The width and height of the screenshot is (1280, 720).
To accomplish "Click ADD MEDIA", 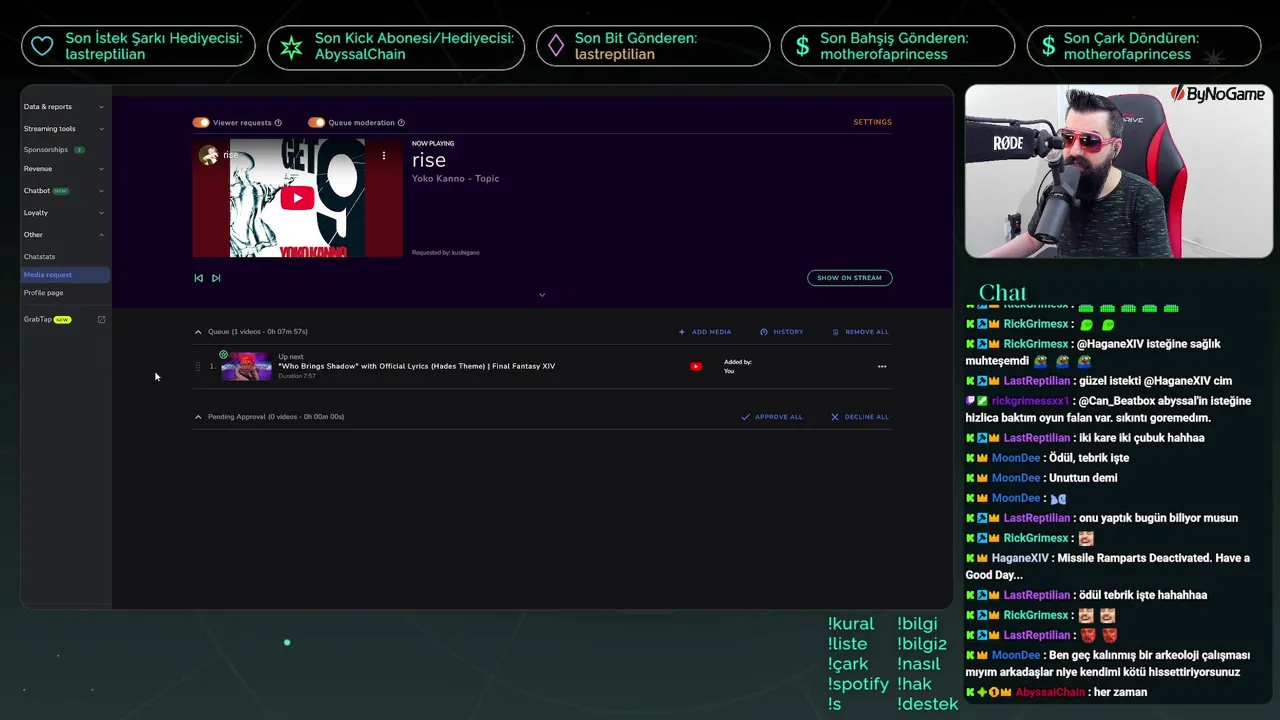I will [x=705, y=332].
